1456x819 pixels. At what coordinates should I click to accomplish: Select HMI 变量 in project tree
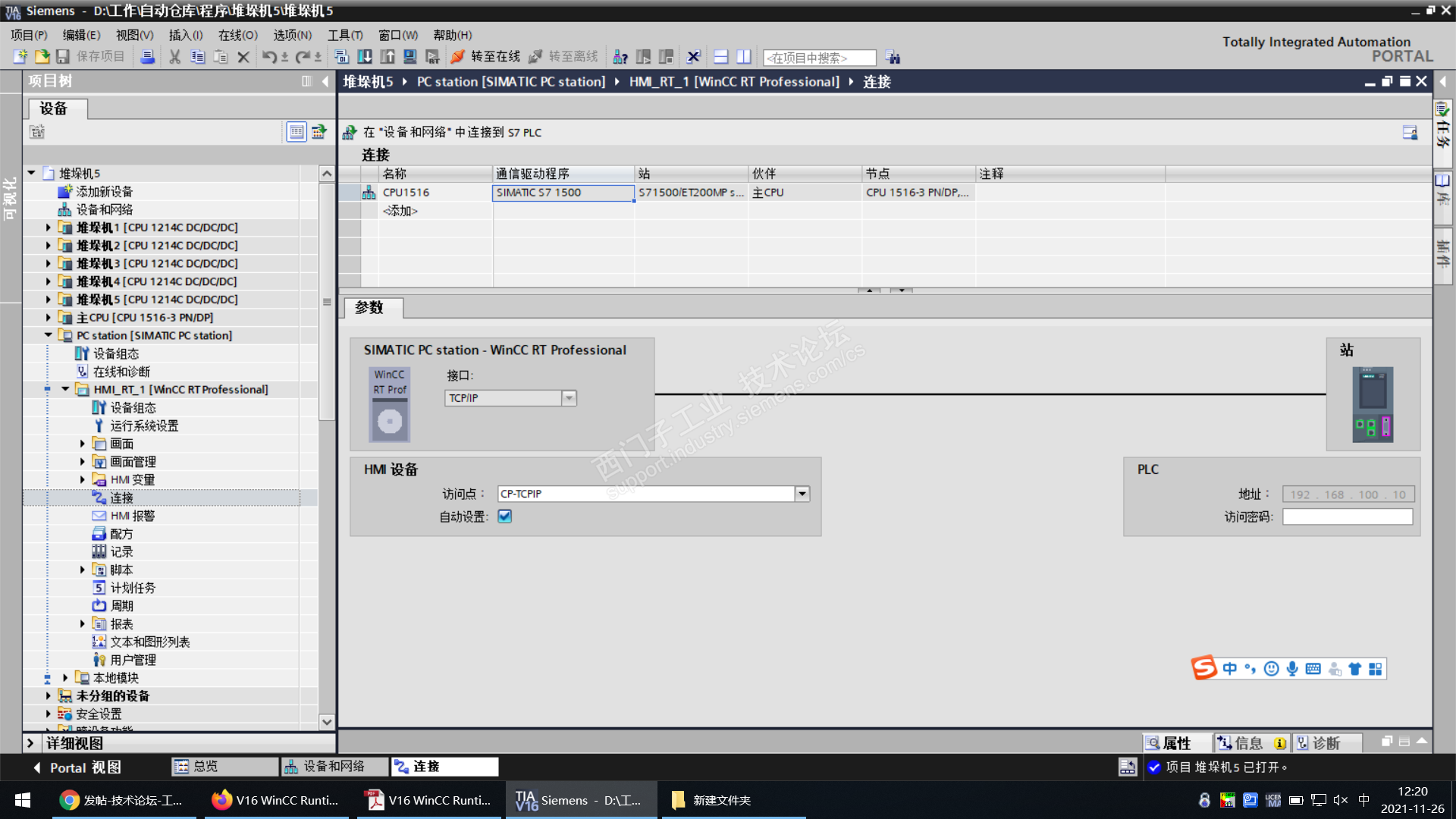point(133,480)
